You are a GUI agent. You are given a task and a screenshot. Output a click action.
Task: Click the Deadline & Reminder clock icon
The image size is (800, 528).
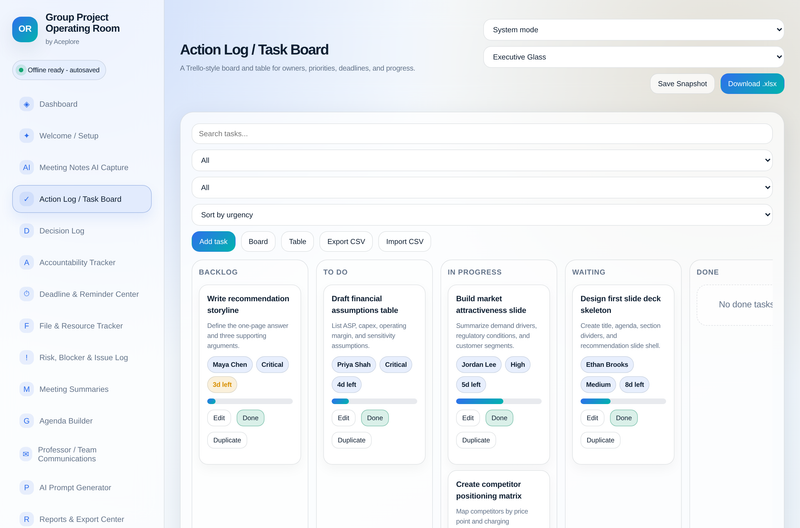27,294
